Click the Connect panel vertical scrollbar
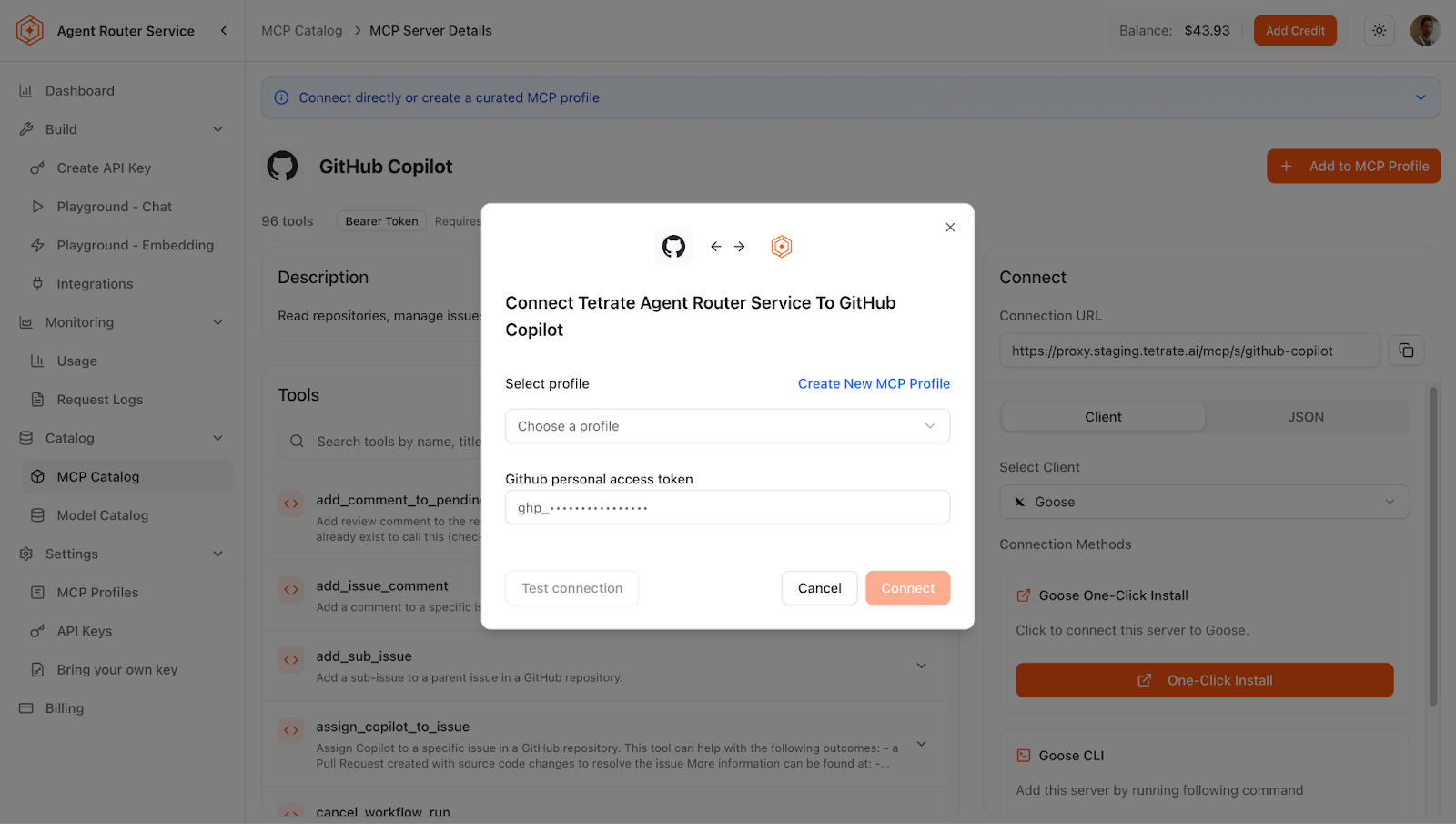Image resolution: width=1456 pixels, height=824 pixels. [1432, 546]
